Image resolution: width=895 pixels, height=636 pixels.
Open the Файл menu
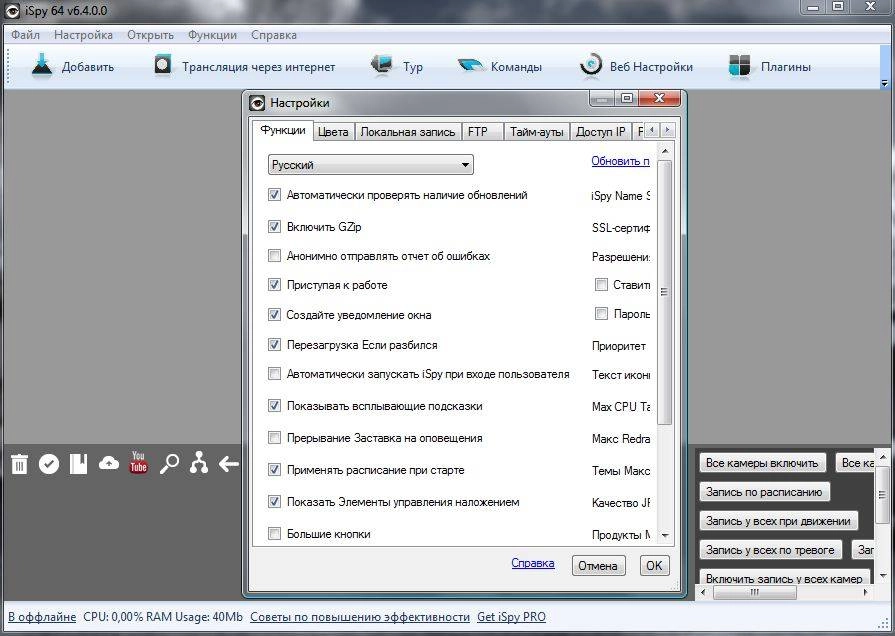click(25, 35)
